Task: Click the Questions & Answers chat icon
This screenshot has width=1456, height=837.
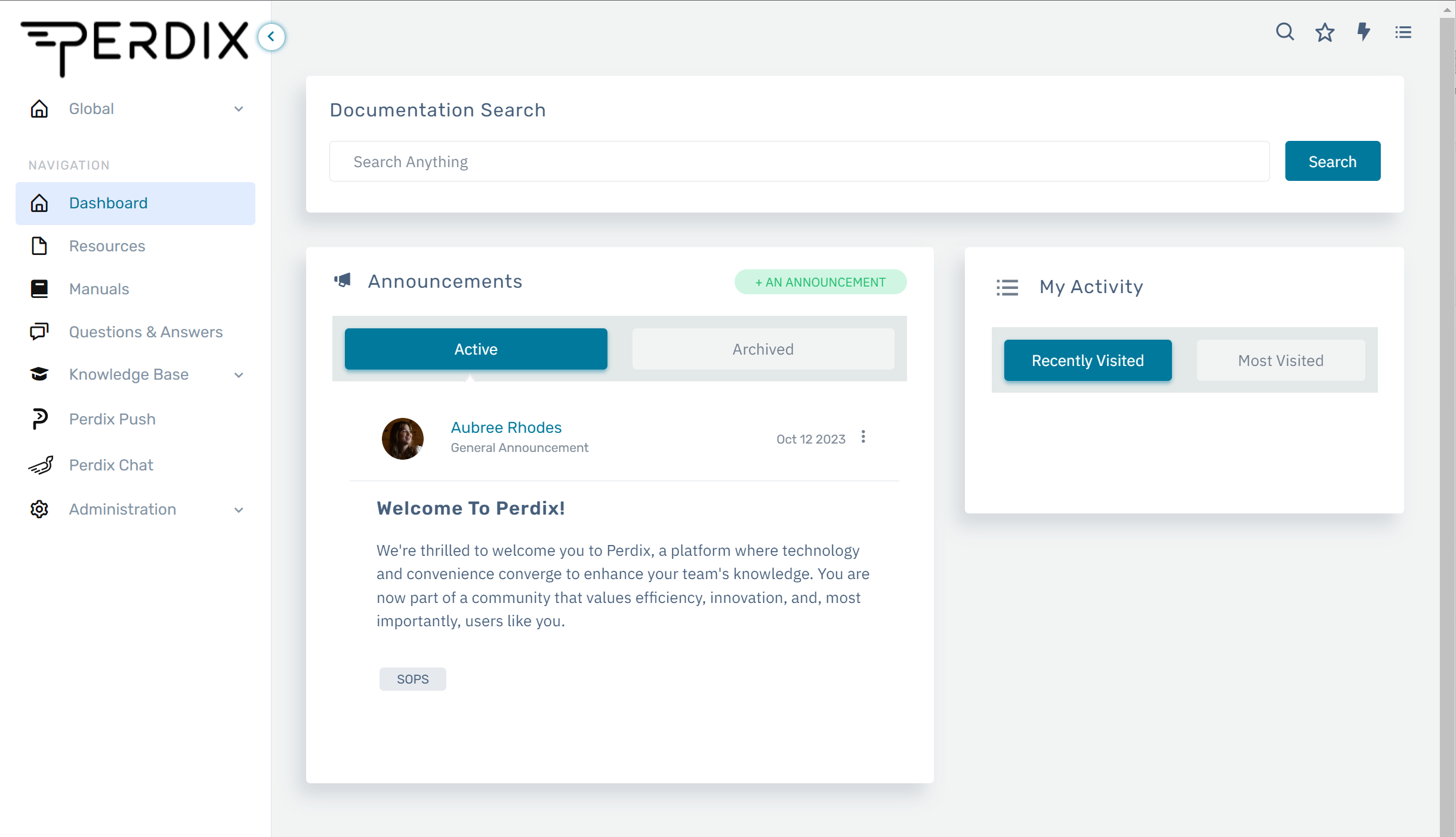Action: 39,332
